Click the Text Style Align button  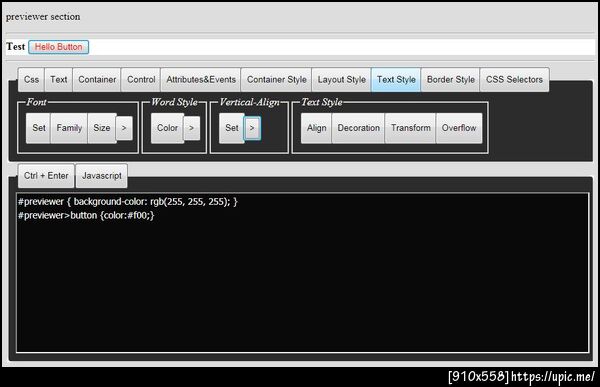pyautogui.click(x=316, y=128)
